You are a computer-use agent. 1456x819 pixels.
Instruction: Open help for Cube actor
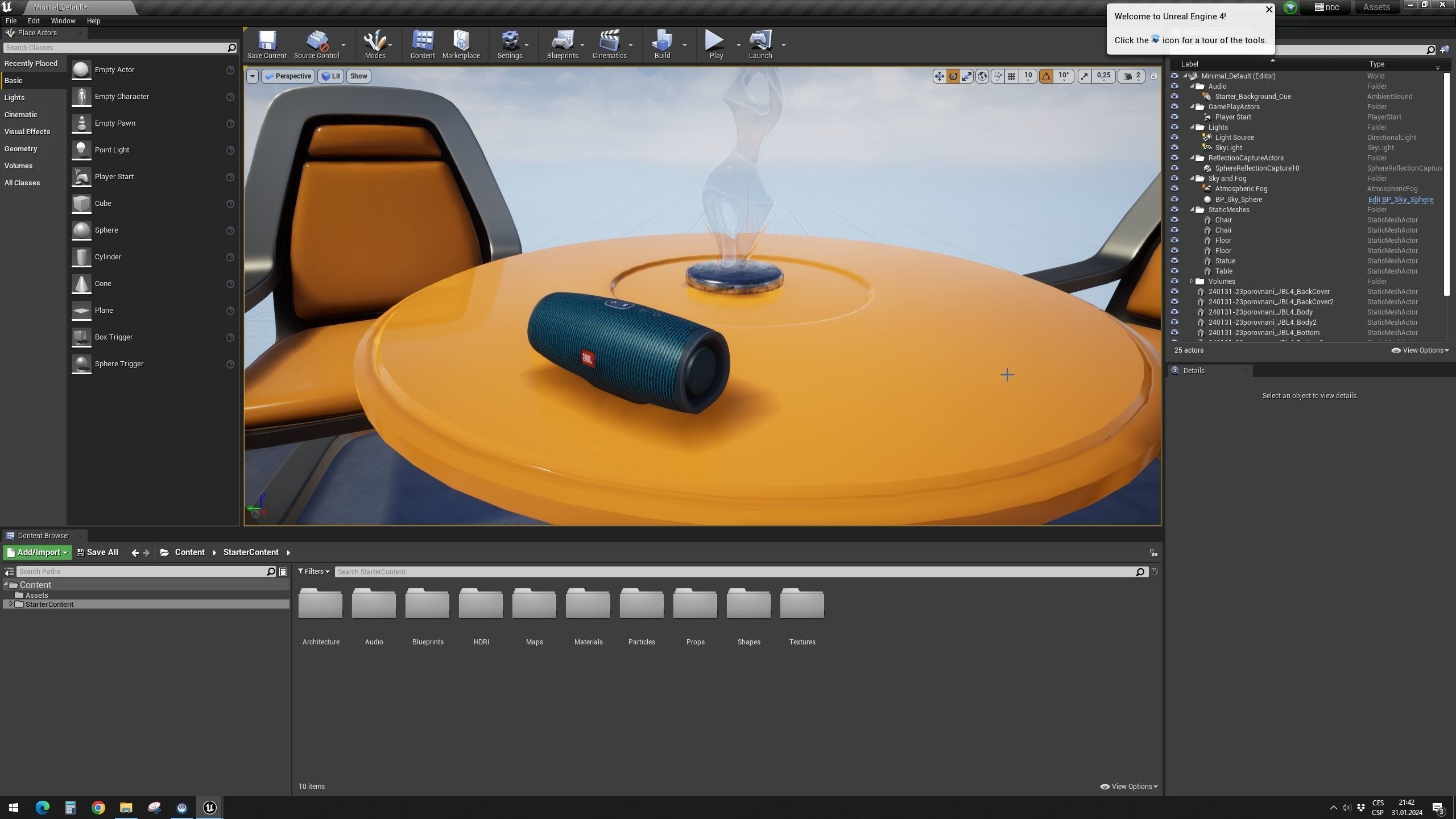click(x=230, y=204)
